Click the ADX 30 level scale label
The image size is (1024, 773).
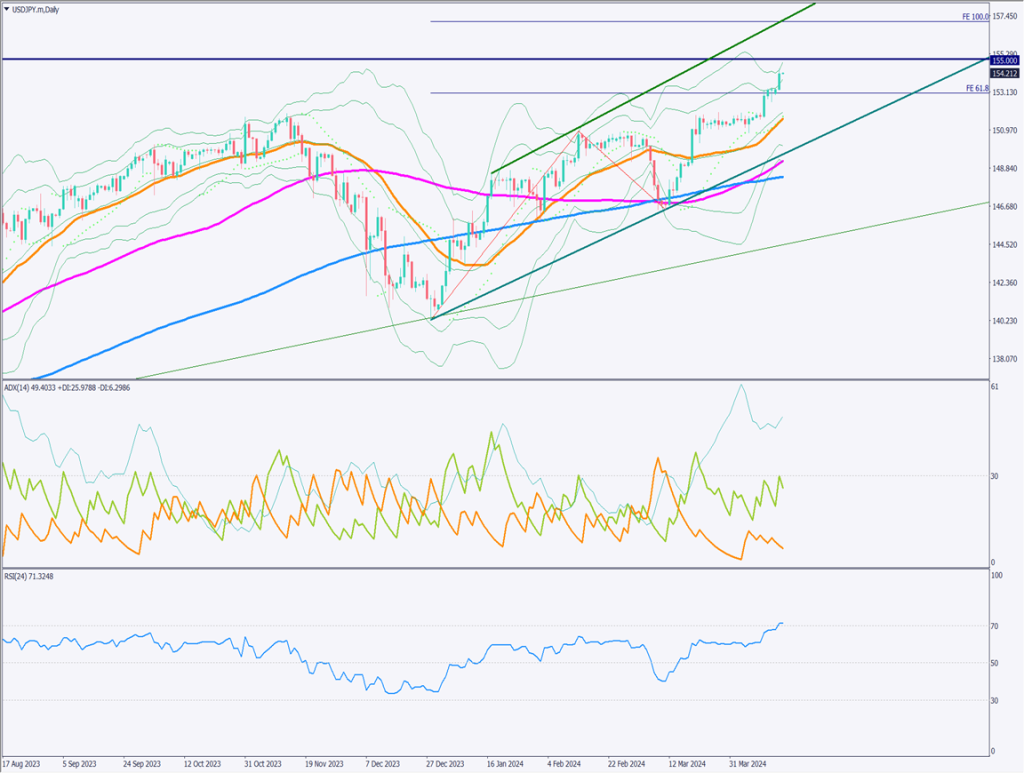996,476
